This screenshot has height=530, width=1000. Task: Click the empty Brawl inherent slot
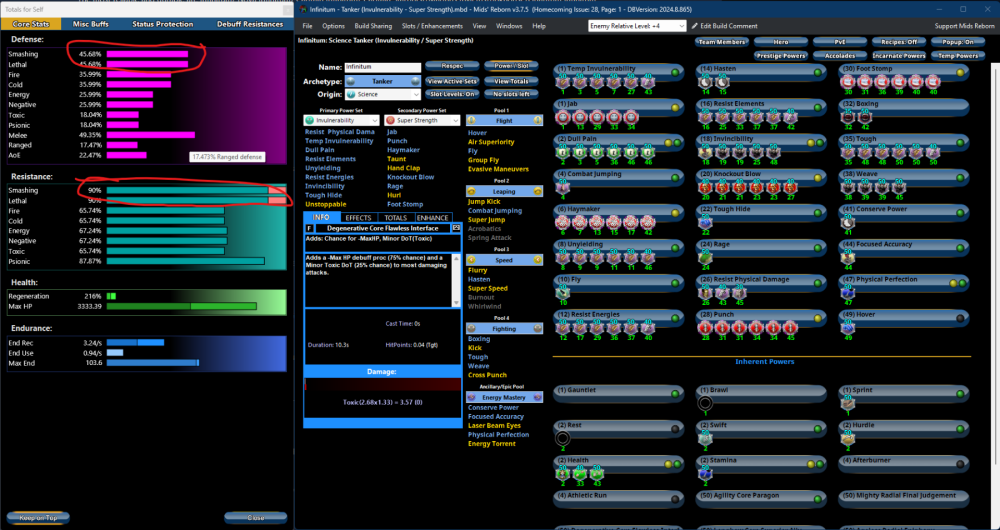click(x=705, y=404)
